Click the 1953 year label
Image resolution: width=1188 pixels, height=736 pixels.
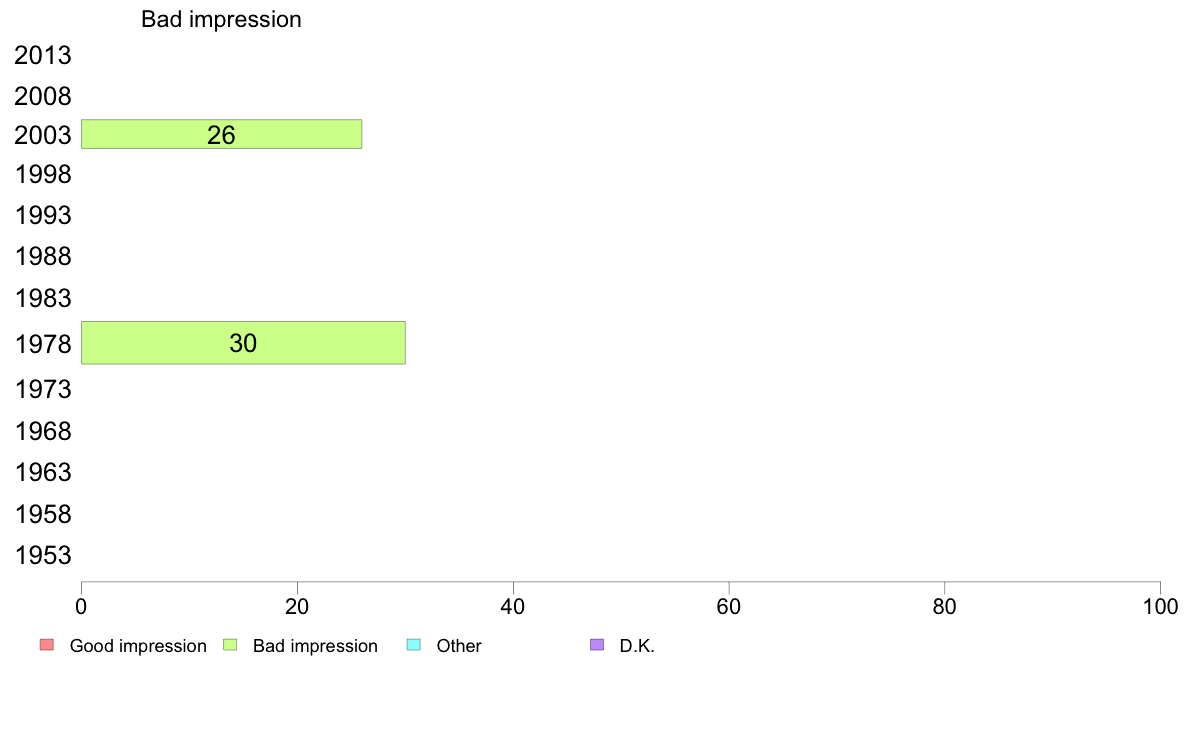coord(43,556)
